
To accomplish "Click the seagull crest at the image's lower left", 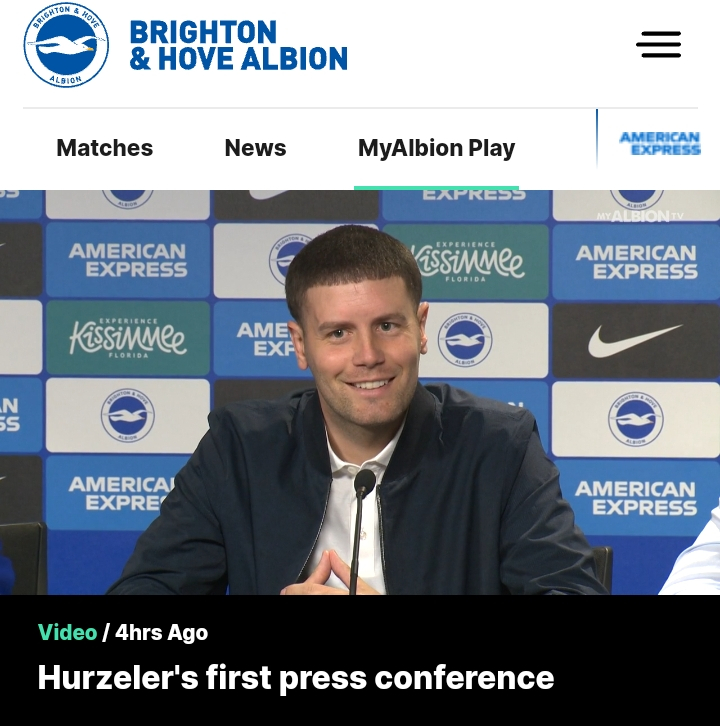I will click(x=128, y=415).
